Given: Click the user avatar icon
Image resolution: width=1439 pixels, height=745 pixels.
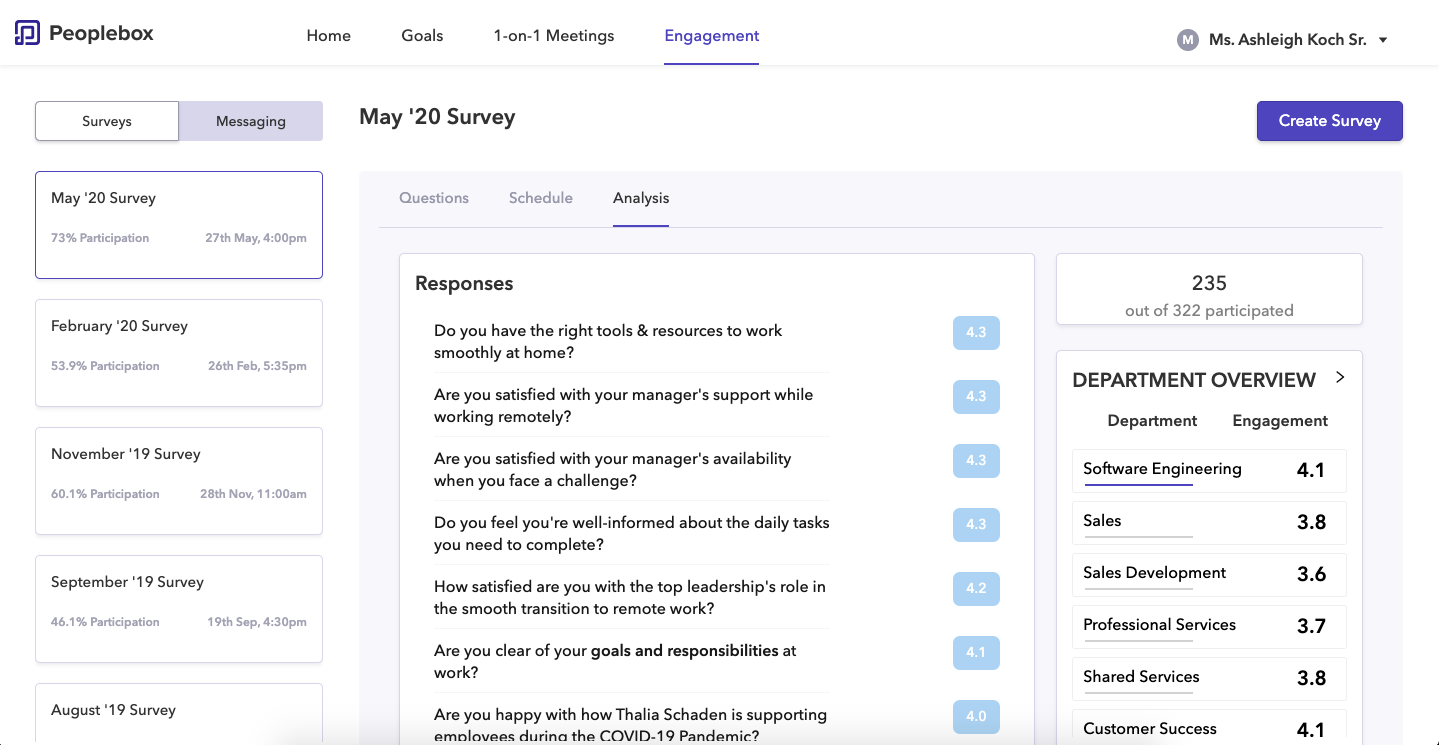Looking at the screenshot, I should pos(1187,40).
